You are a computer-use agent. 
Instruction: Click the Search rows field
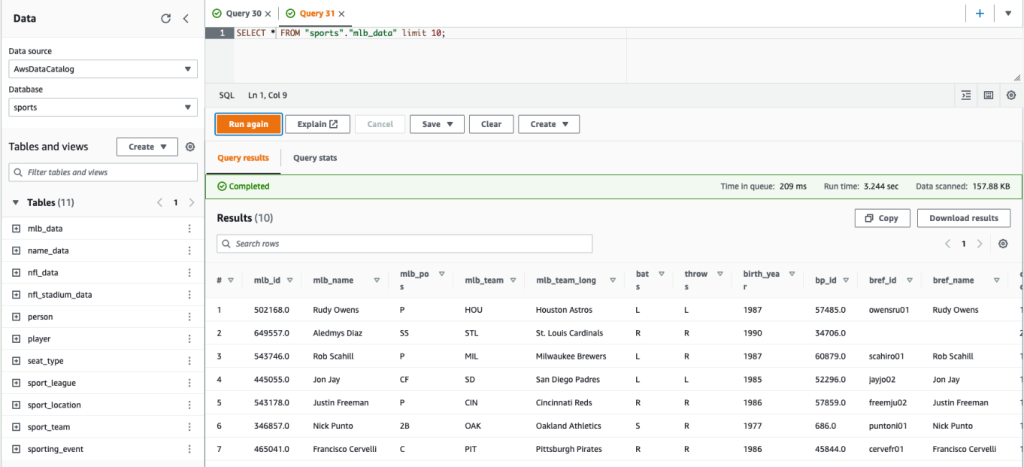pos(404,244)
